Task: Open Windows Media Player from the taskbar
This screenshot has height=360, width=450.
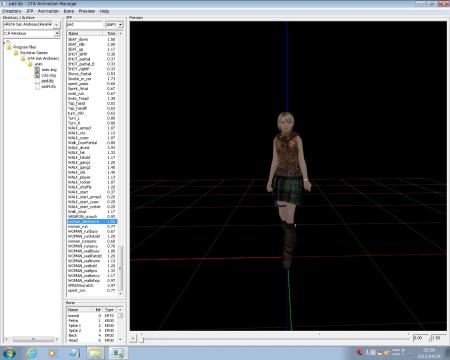Action: 52,353
